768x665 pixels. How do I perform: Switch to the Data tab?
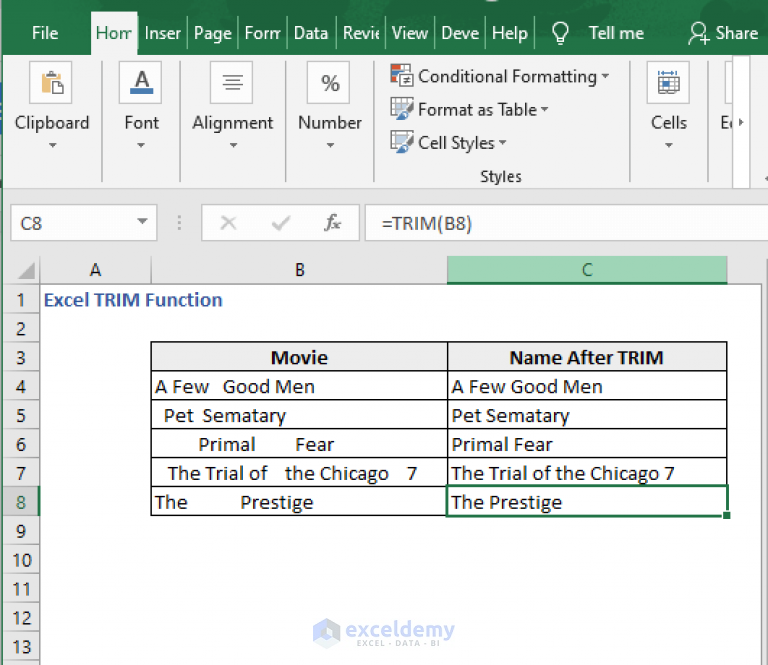pos(311,33)
